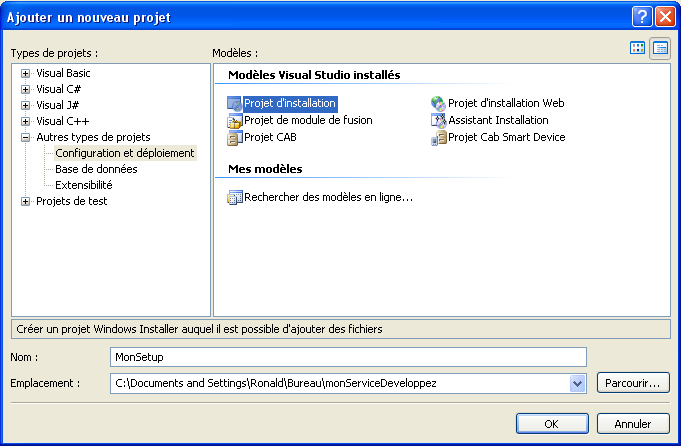Screen dimensions: 681x446
Task: Select the Projet d'installation template icon
Action: pyautogui.click(x=235, y=103)
